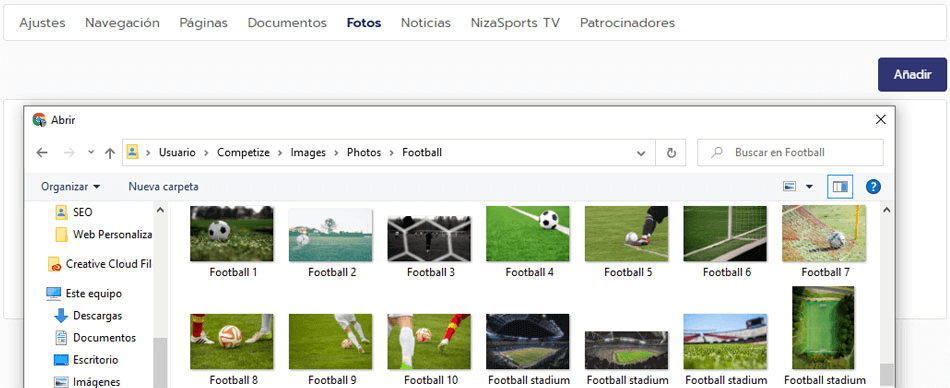Click Competize in the address path

(244, 153)
